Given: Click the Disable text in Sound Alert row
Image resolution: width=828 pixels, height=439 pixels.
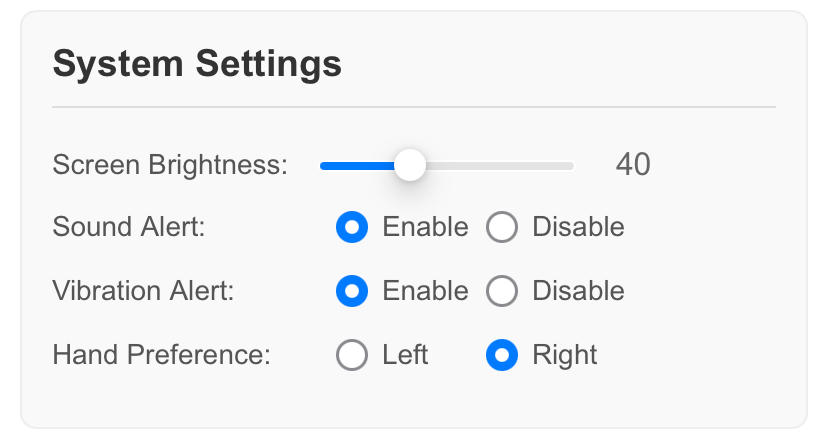Looking at the screenshot, I should tap(578, 227).
